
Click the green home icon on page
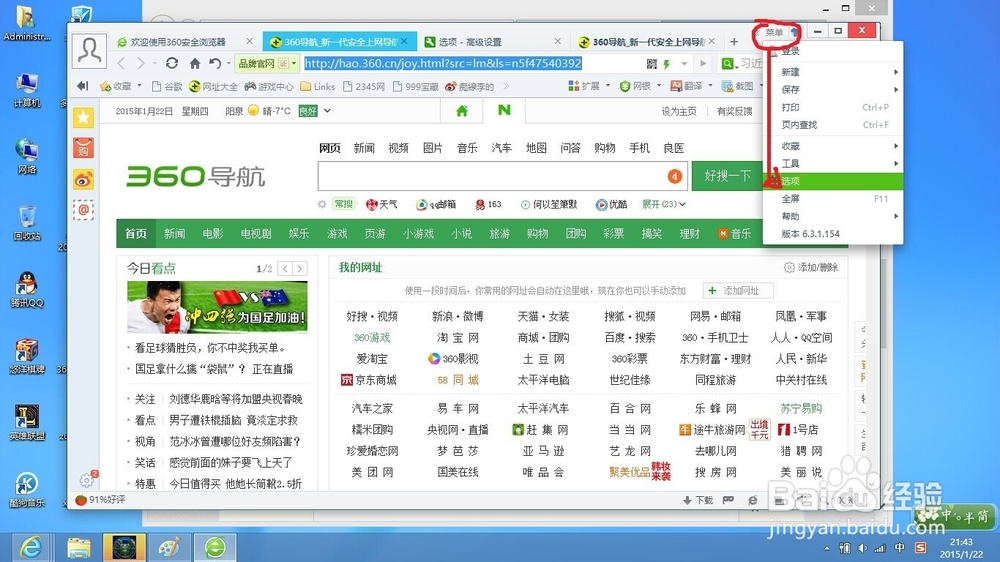[462, 111]
